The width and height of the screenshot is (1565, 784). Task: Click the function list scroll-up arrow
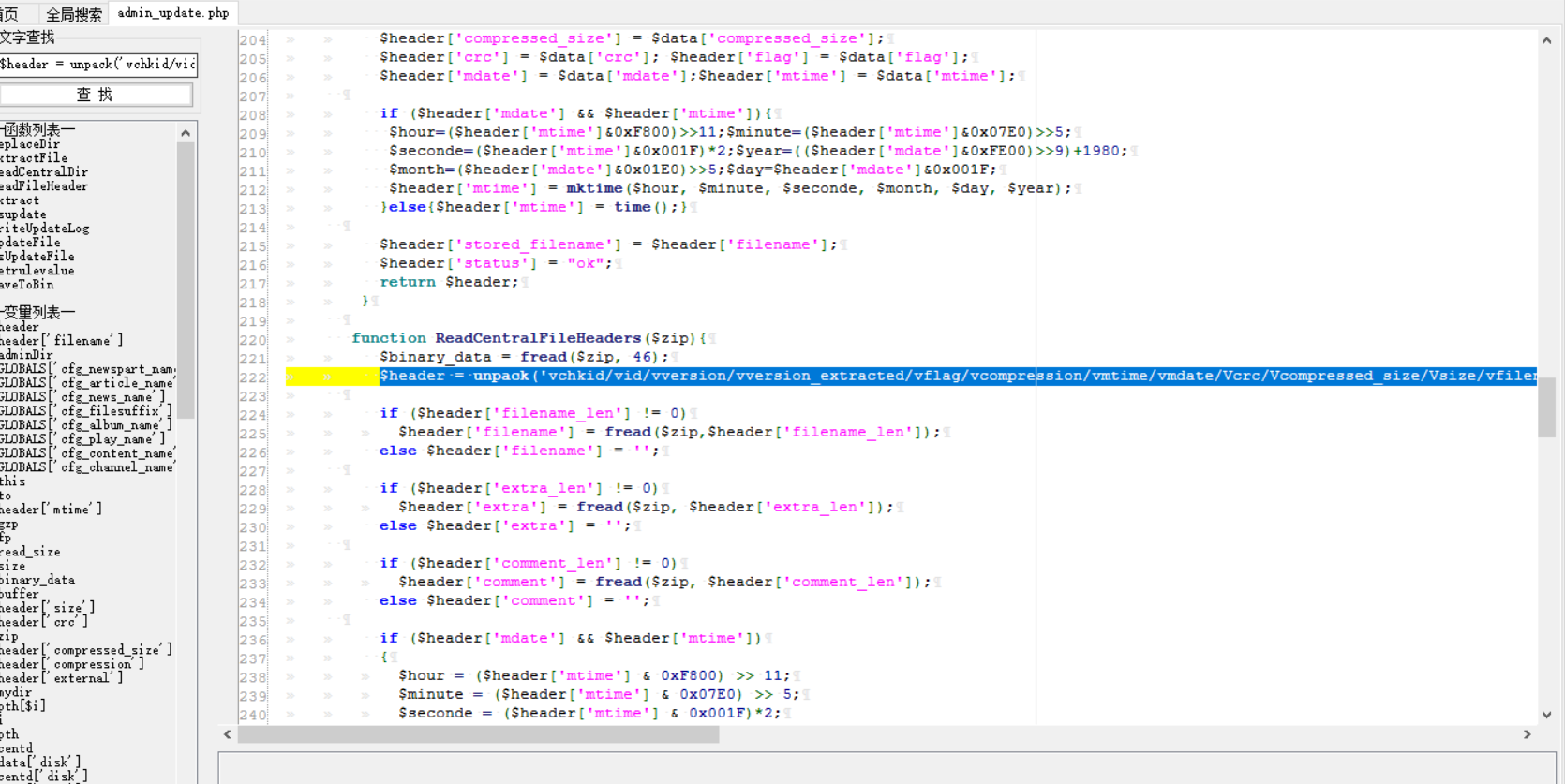click(186, 133)
